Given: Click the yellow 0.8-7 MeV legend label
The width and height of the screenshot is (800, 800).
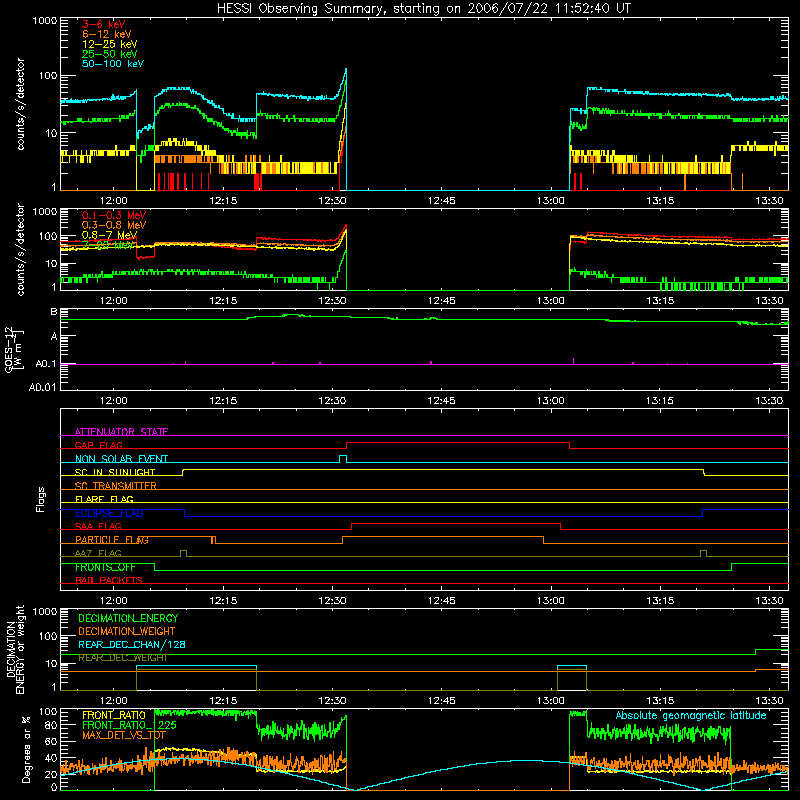Looking at the screenshot, I should [x=109, y=235].
